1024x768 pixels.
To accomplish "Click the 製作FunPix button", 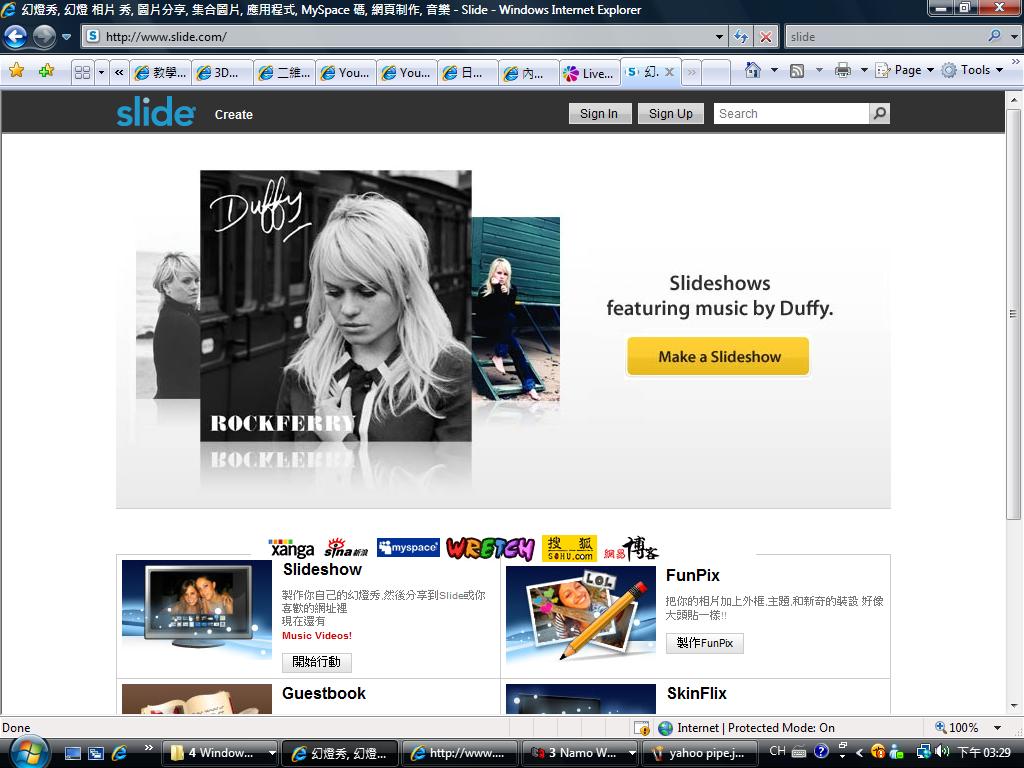I will coord(705,643).
